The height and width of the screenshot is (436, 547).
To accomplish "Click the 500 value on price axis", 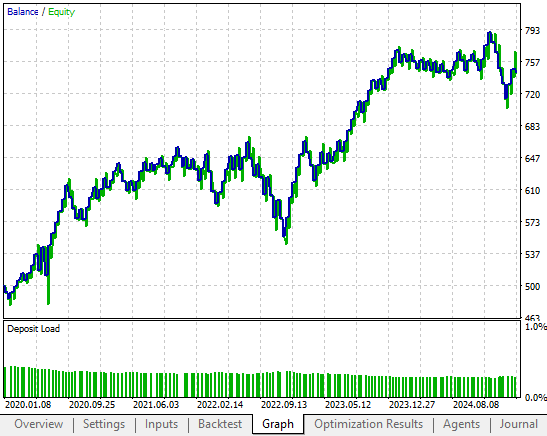I will click(532, 286).
